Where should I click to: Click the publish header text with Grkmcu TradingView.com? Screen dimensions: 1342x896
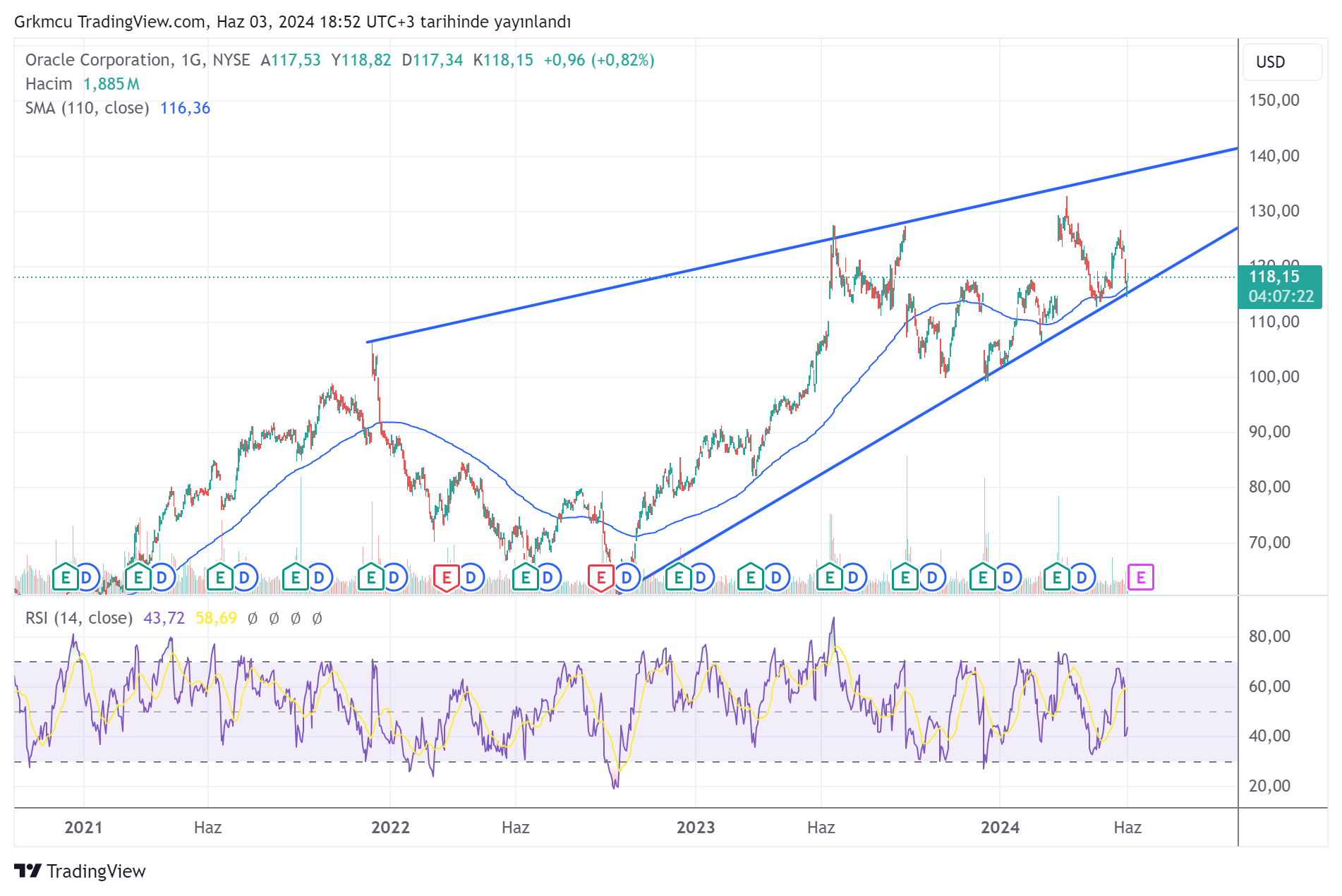292,22
